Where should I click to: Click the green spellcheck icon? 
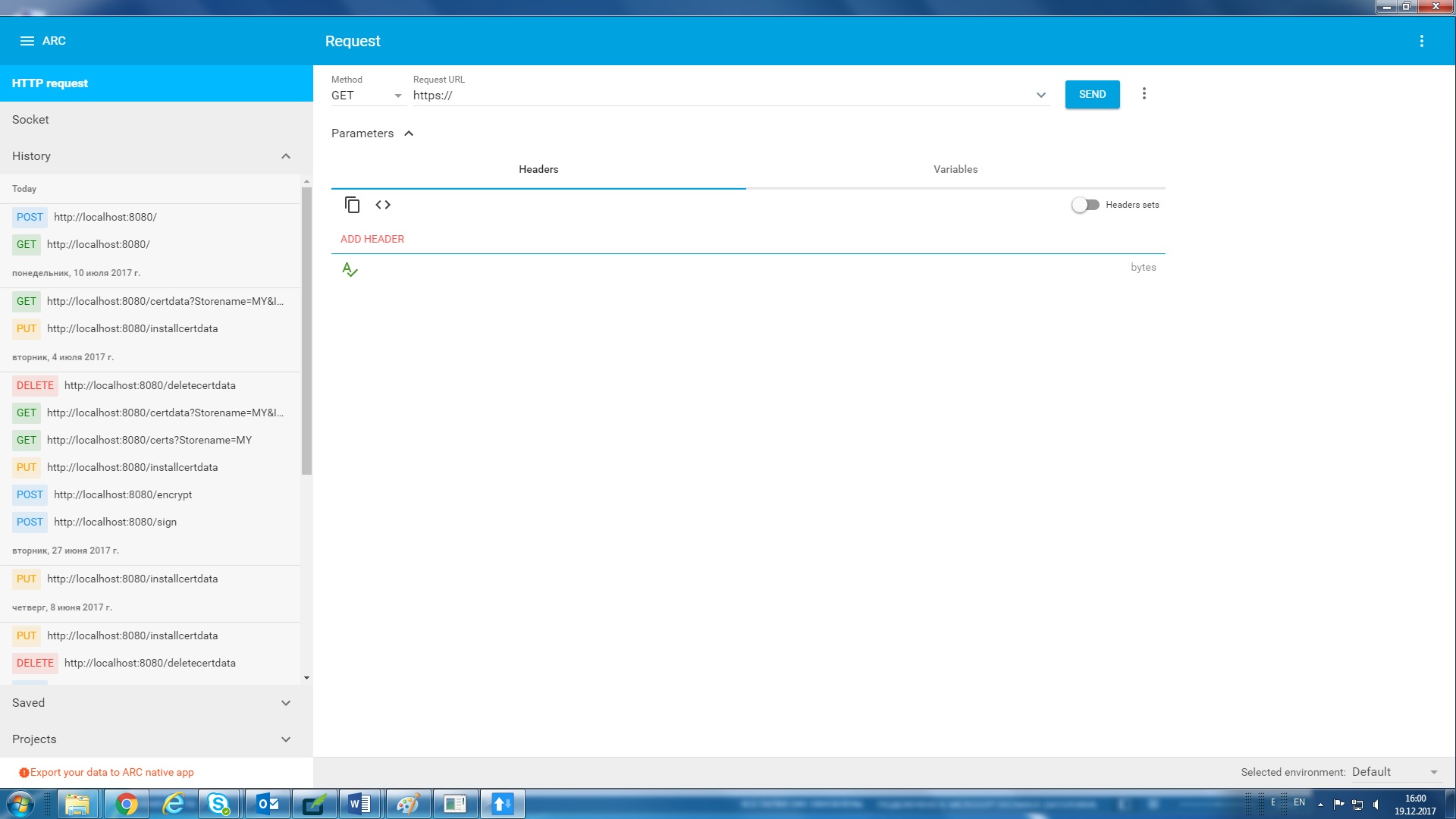pyautogui.click(x=350, y=269)
